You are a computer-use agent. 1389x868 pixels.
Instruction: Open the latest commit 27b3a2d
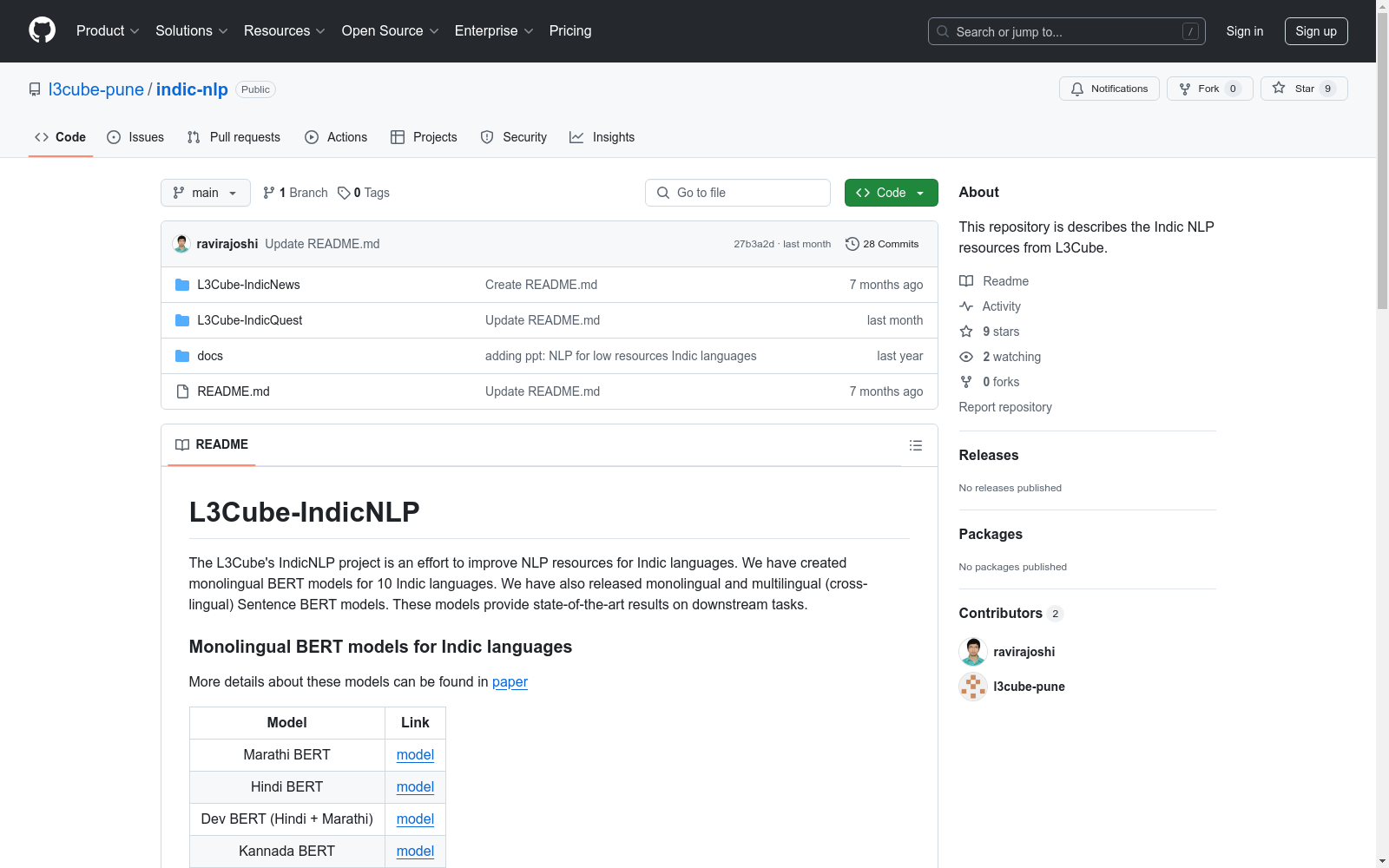tap(754, 244)
